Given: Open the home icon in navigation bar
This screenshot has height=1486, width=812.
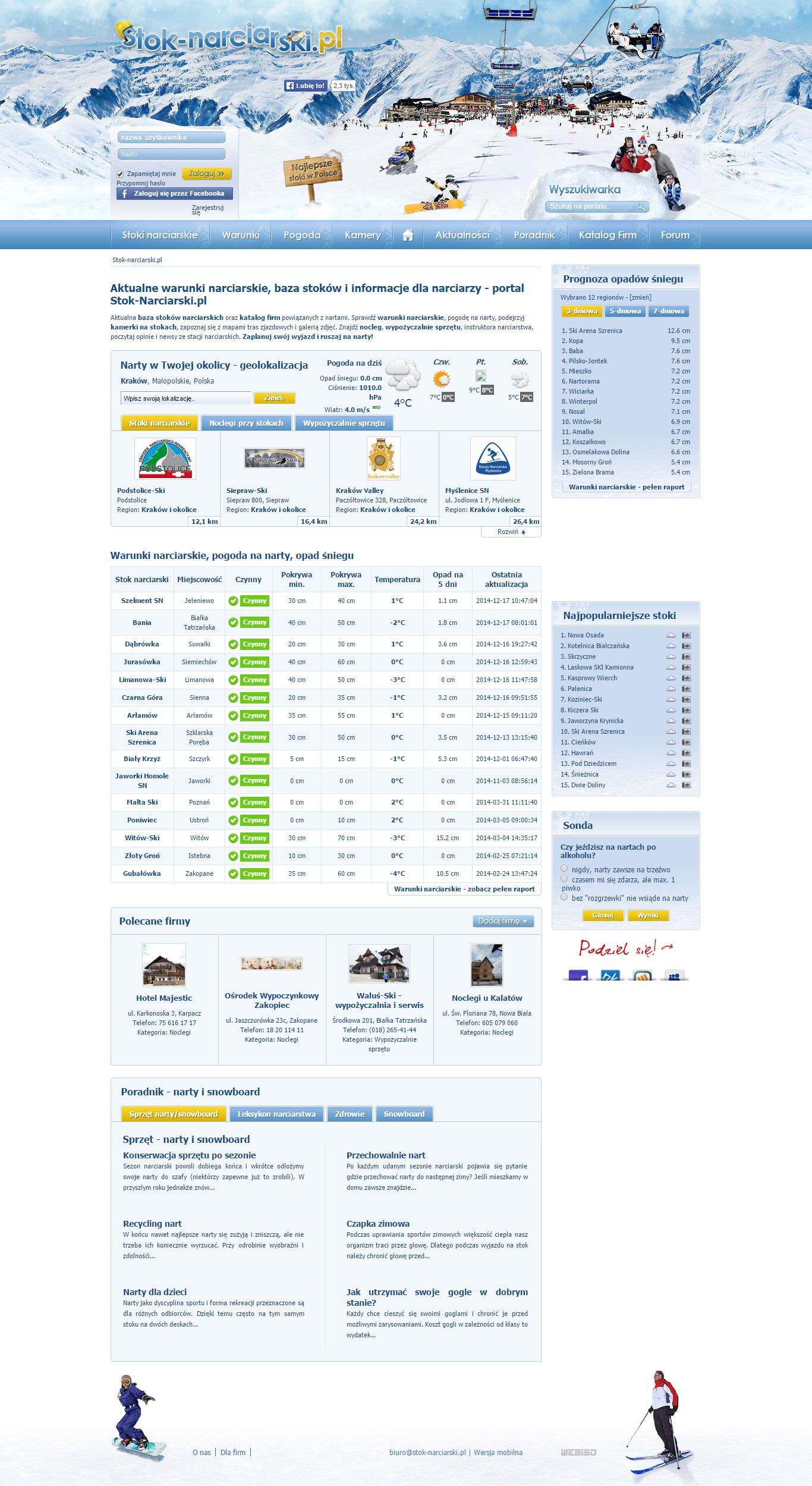Looking at the screenshot, I should (408, 235).
